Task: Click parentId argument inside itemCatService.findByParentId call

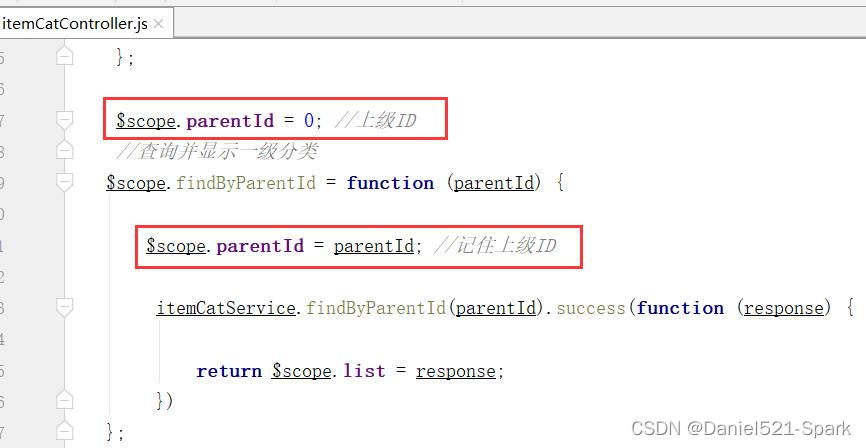Action: point(495,308)
